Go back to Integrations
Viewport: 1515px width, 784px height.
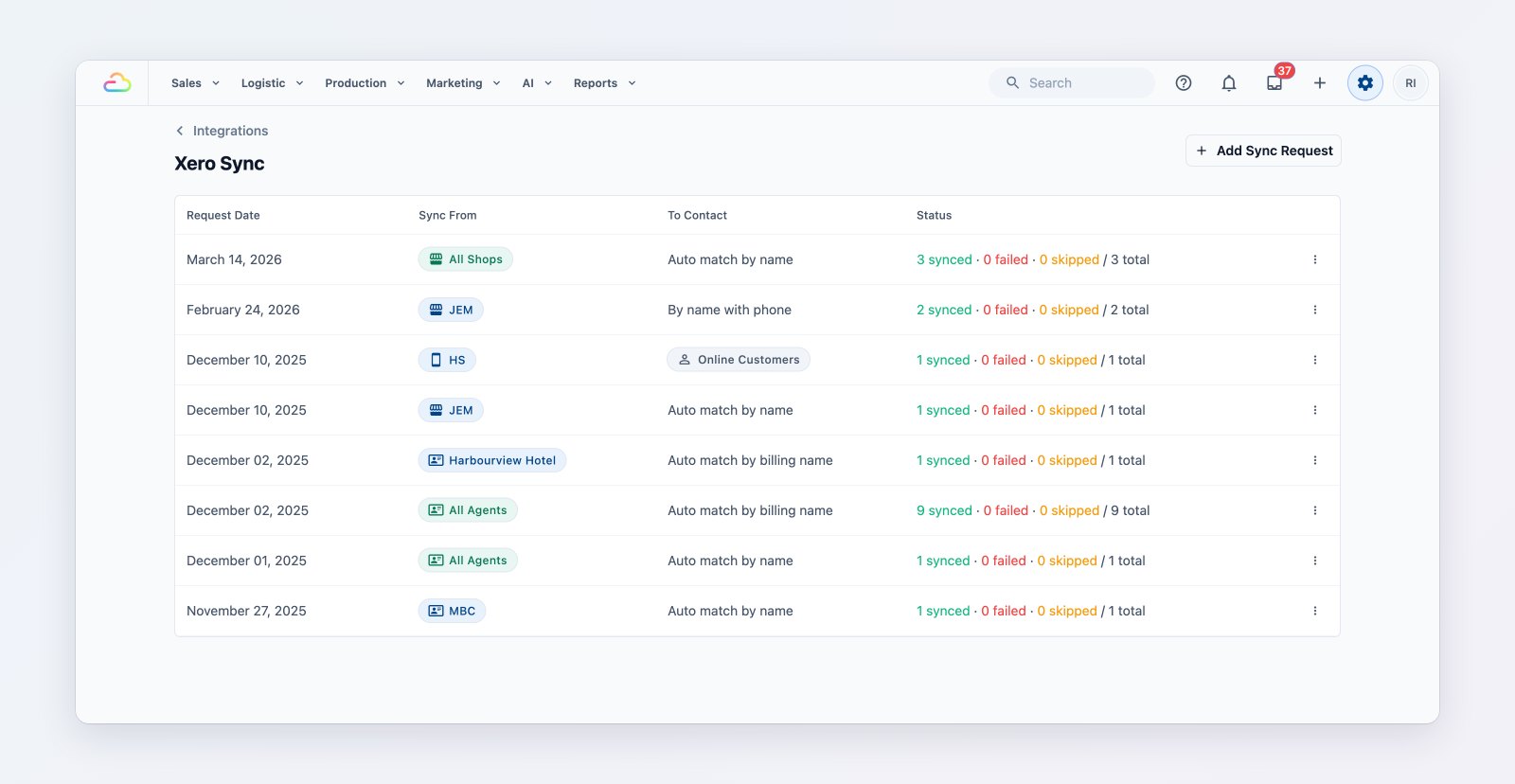[x=222, y=131]
